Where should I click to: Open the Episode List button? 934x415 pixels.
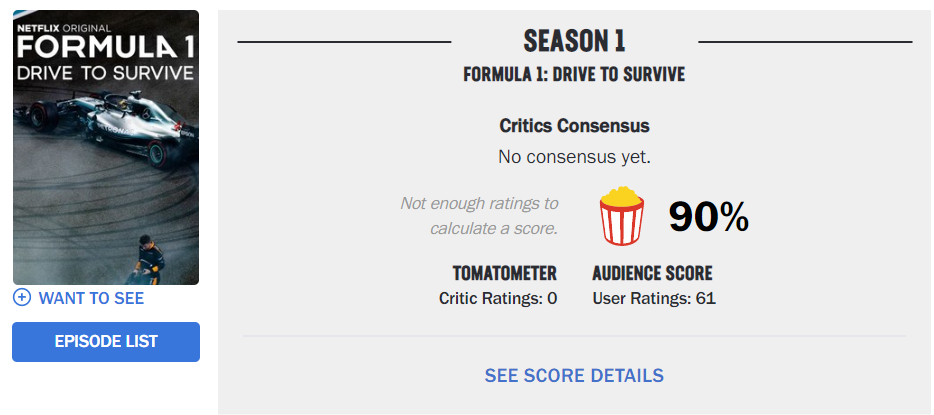pos(106,342)
